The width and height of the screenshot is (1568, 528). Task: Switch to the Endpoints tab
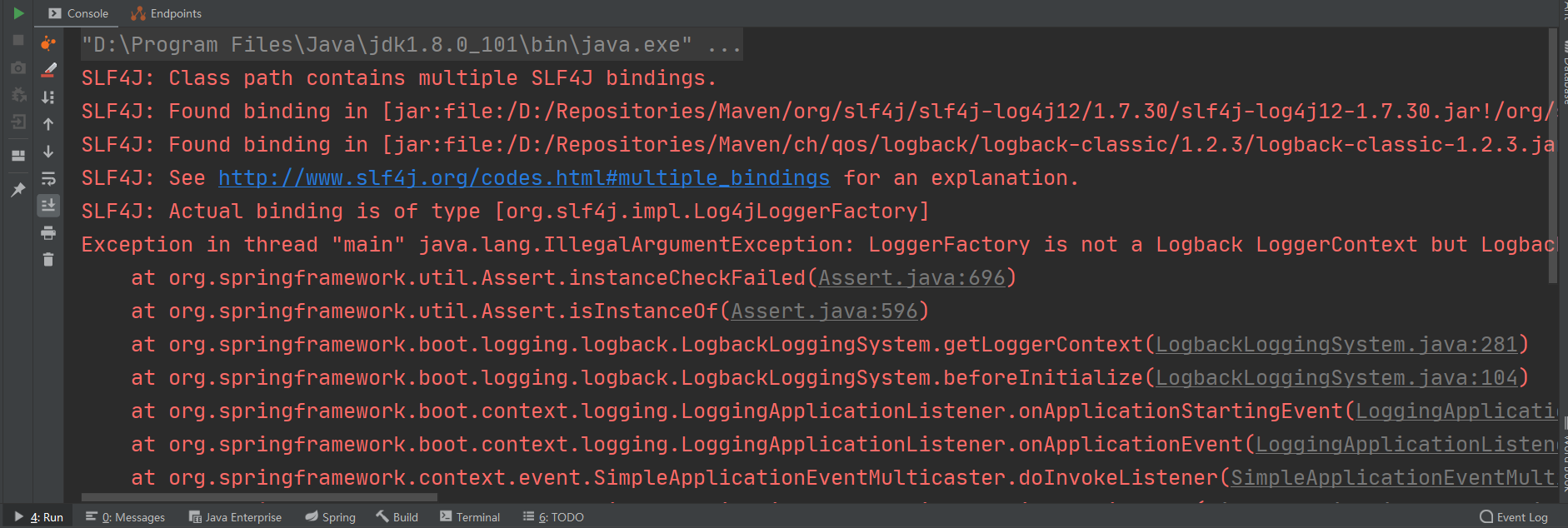(x=167, y=13)
